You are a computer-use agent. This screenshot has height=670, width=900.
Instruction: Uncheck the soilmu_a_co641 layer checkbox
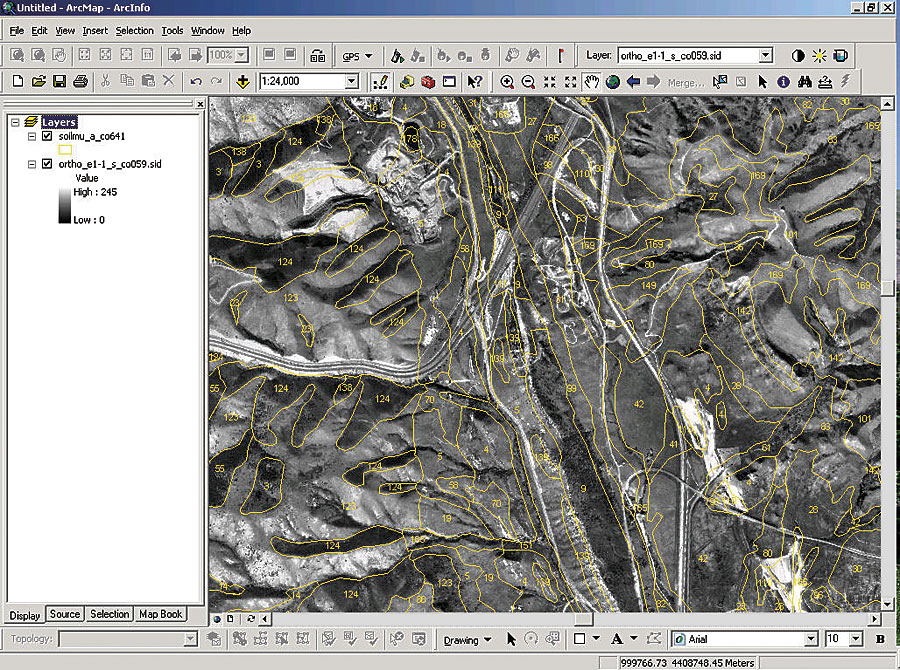pyautogui.click(x=47, y=136)
